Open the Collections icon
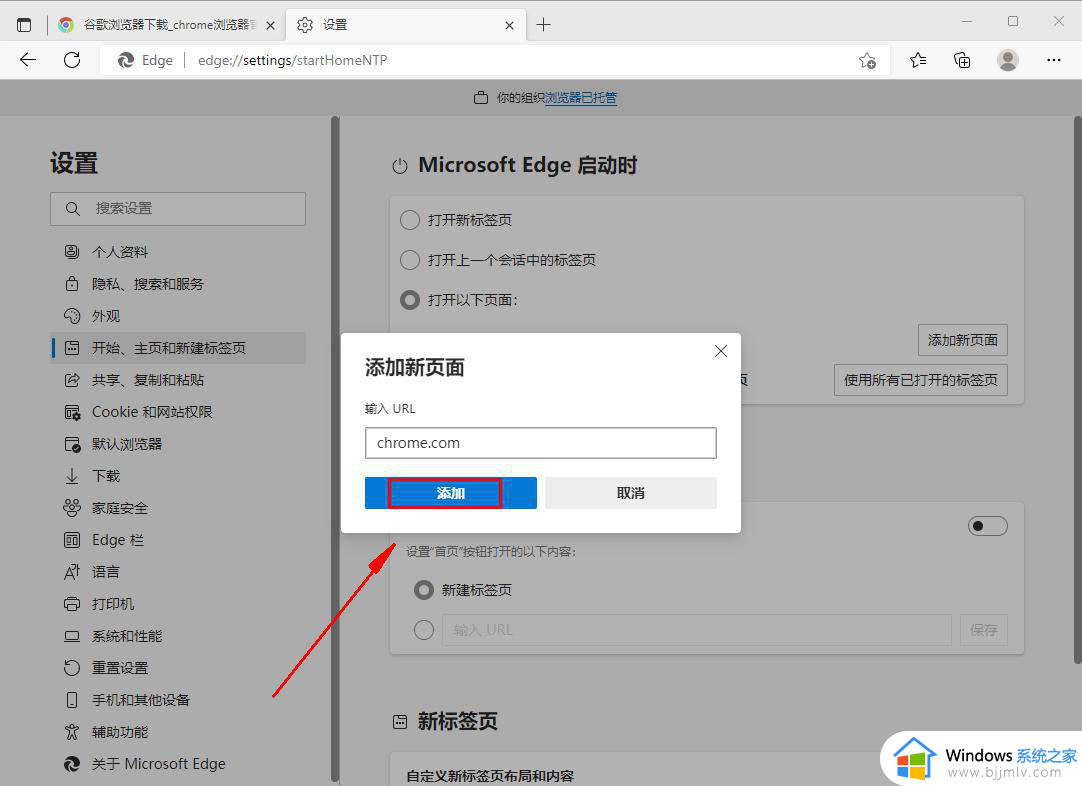The height and width of the screenshot is (786, 1082). tap(962, 61)
